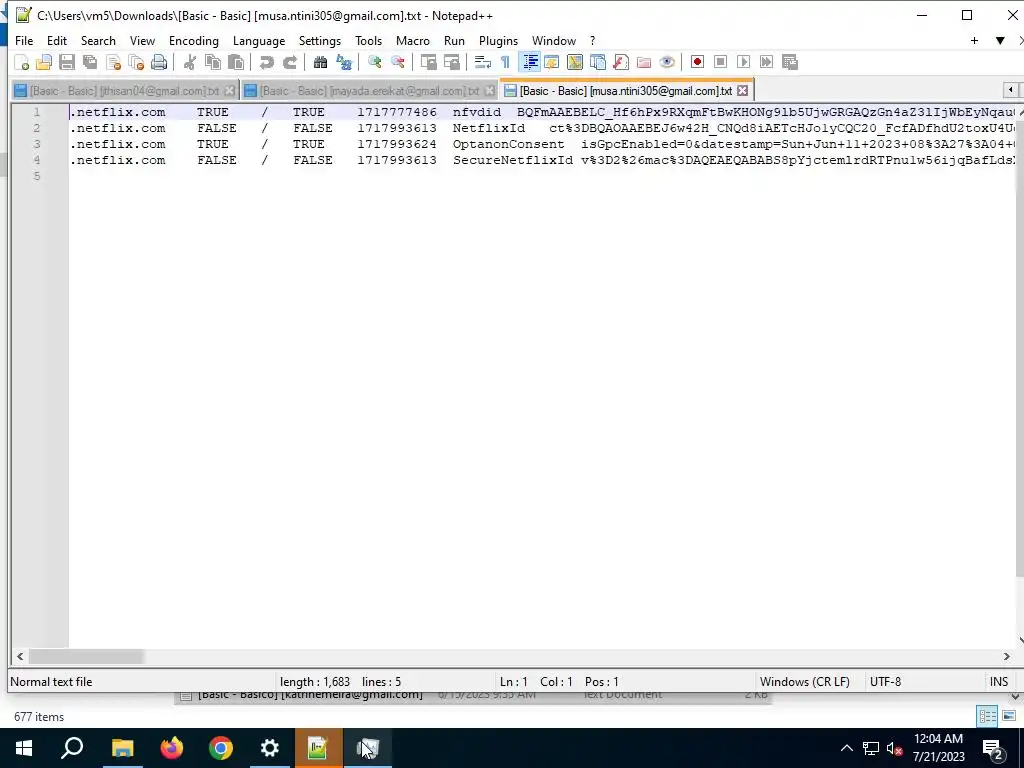Click the Zoom Out toolbar icon
Image resolution: width=1024 pixels, height=768 pixels.
[397, 62]
